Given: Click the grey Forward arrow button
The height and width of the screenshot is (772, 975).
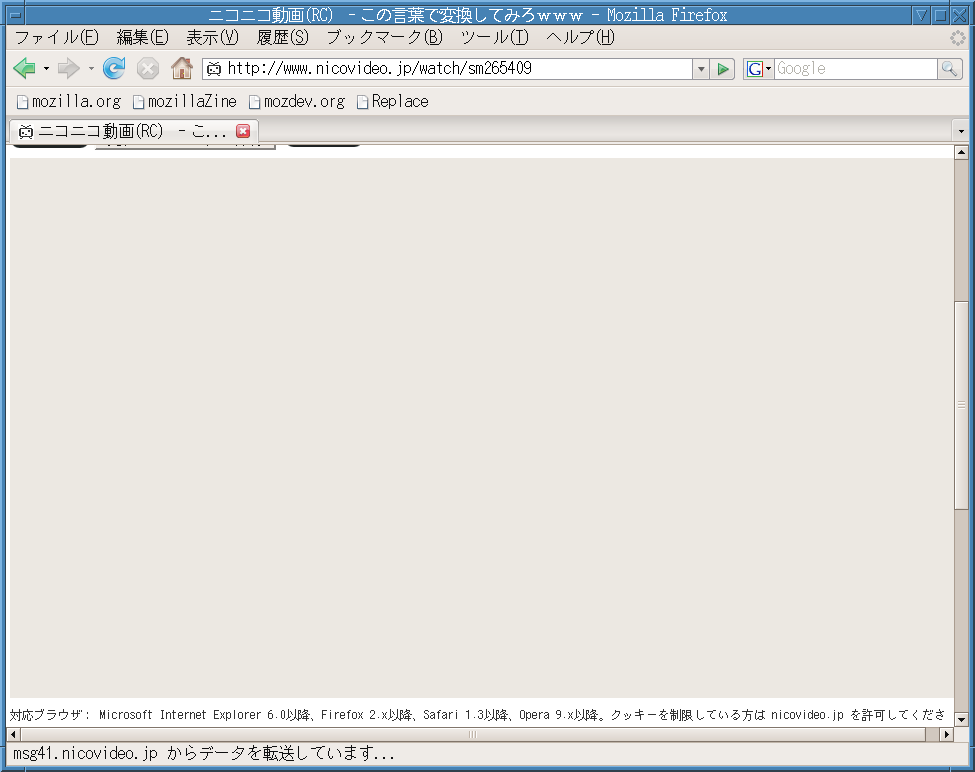Looking at the screenshot, I should [68, 68].
